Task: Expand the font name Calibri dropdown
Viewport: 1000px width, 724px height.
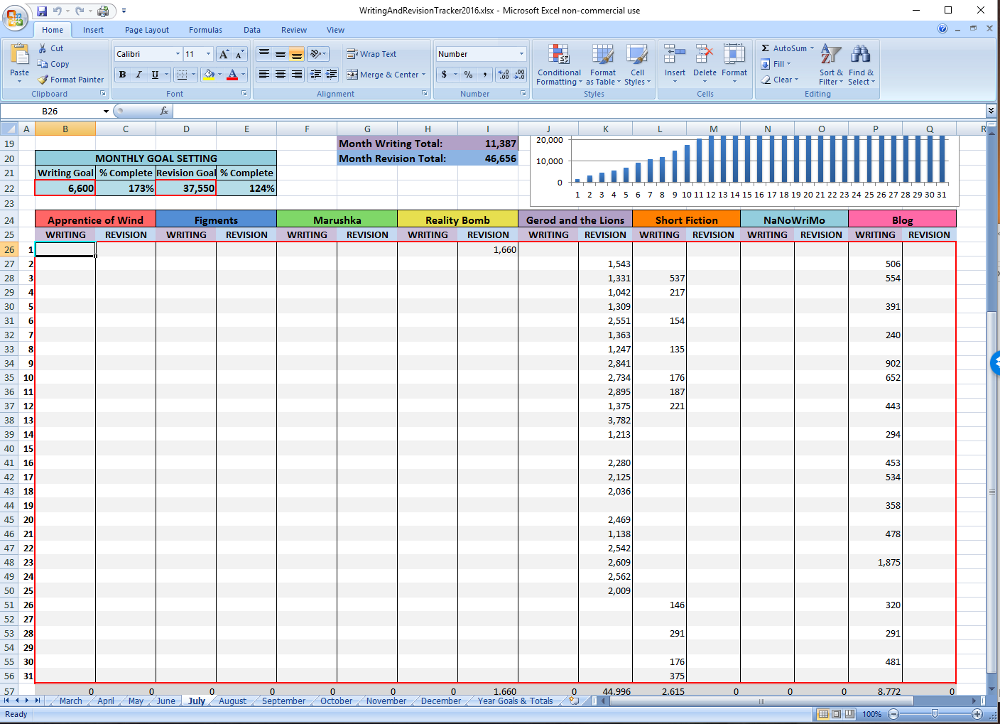Action: pyautogui.click(x=178, y=54)
